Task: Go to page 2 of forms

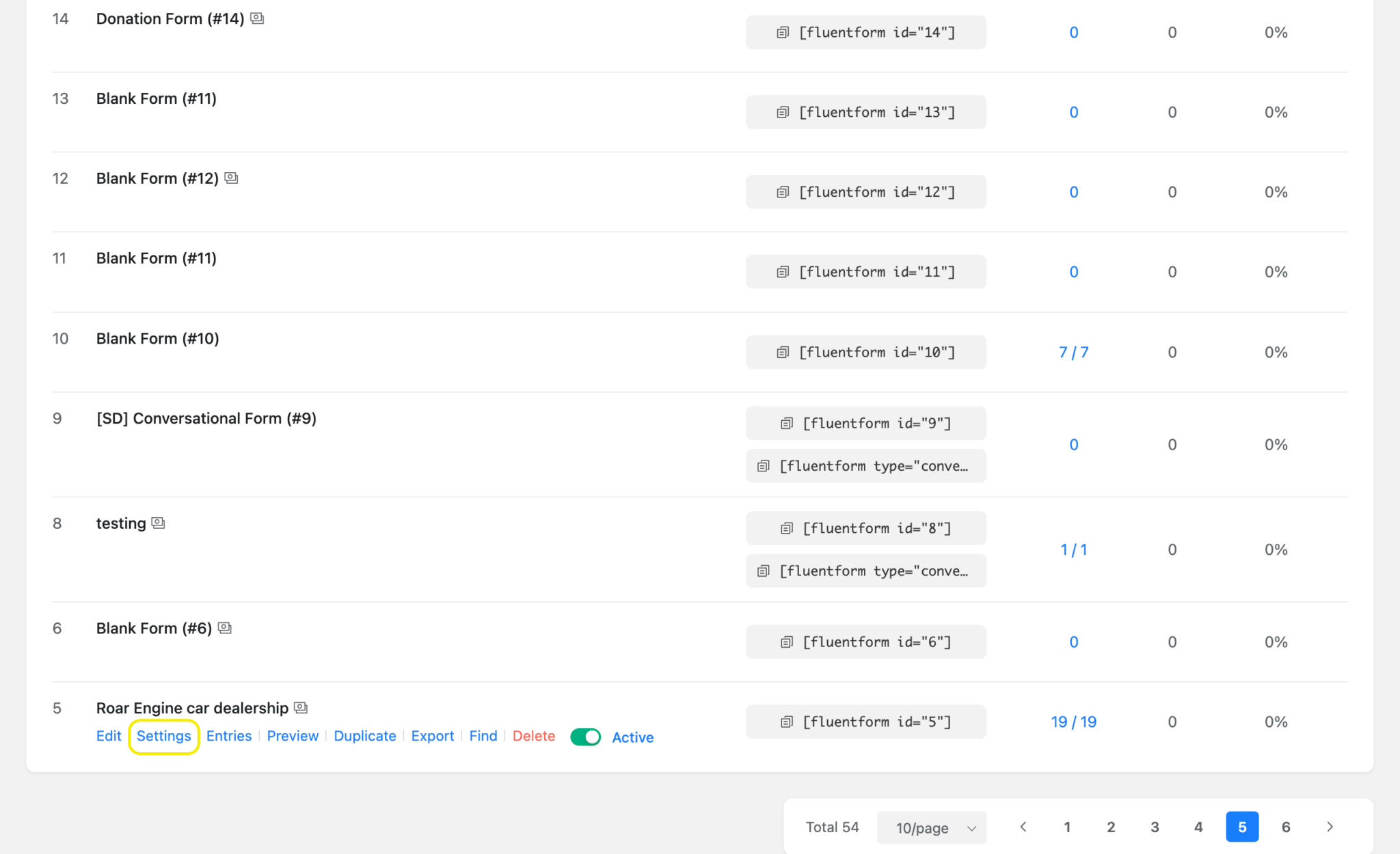Action: click(x=1111, y=827)
